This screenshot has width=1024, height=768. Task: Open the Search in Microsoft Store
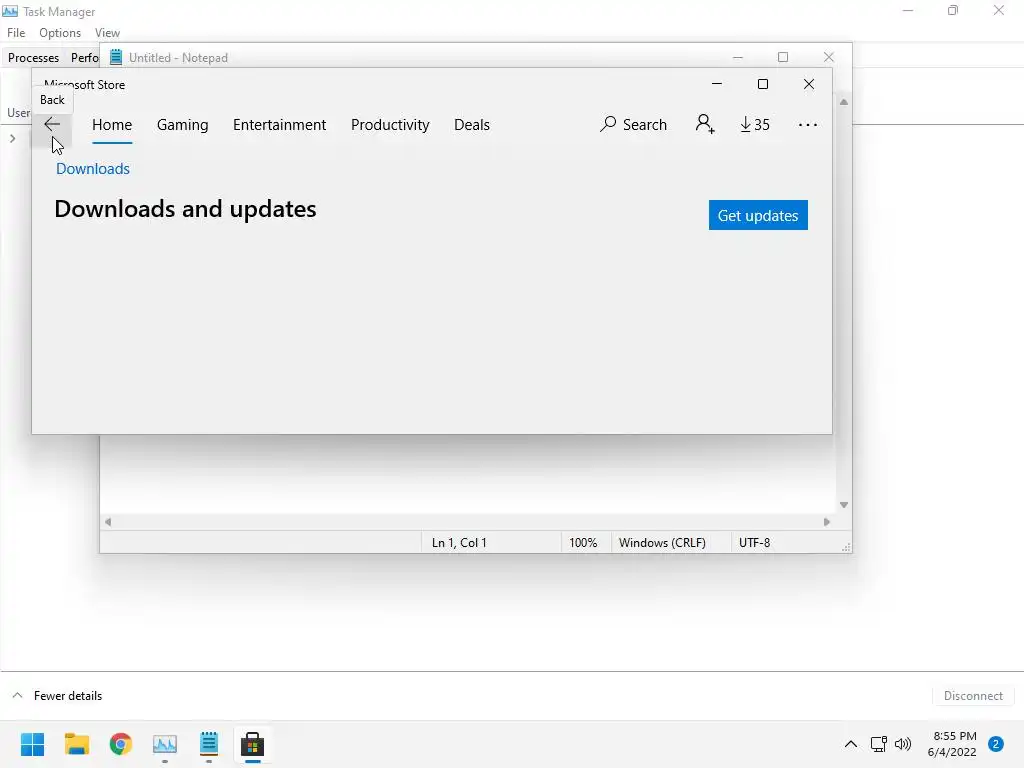[633, 124]
